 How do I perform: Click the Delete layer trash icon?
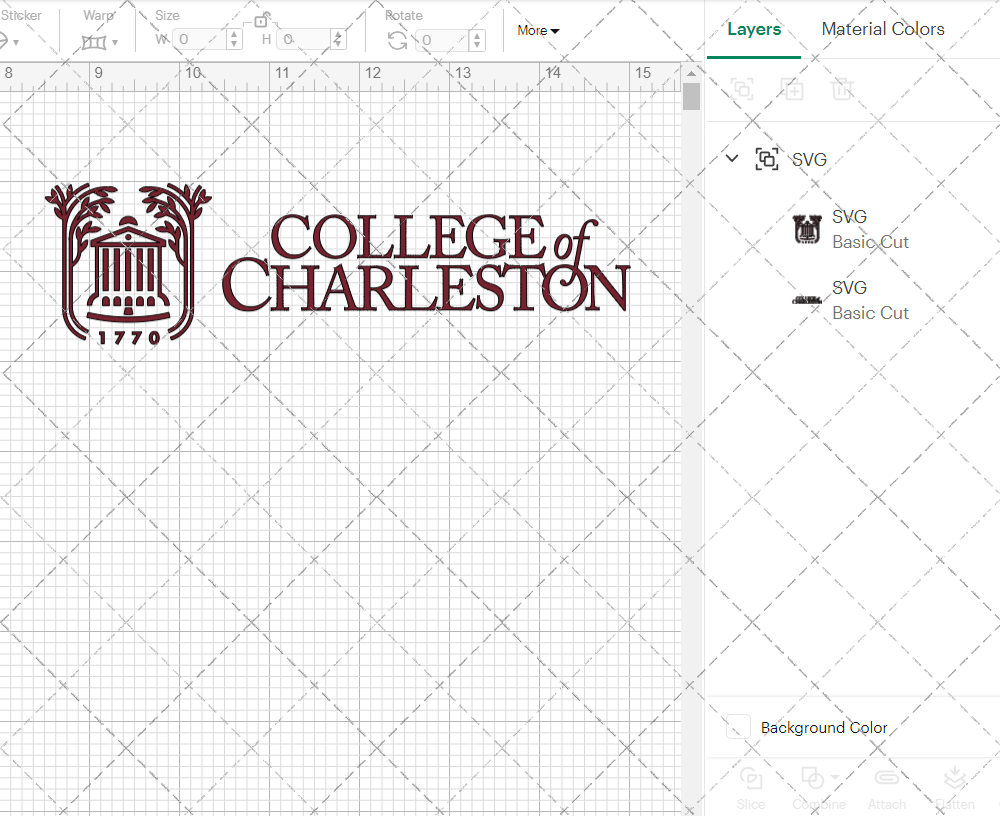tap(842, 89)
